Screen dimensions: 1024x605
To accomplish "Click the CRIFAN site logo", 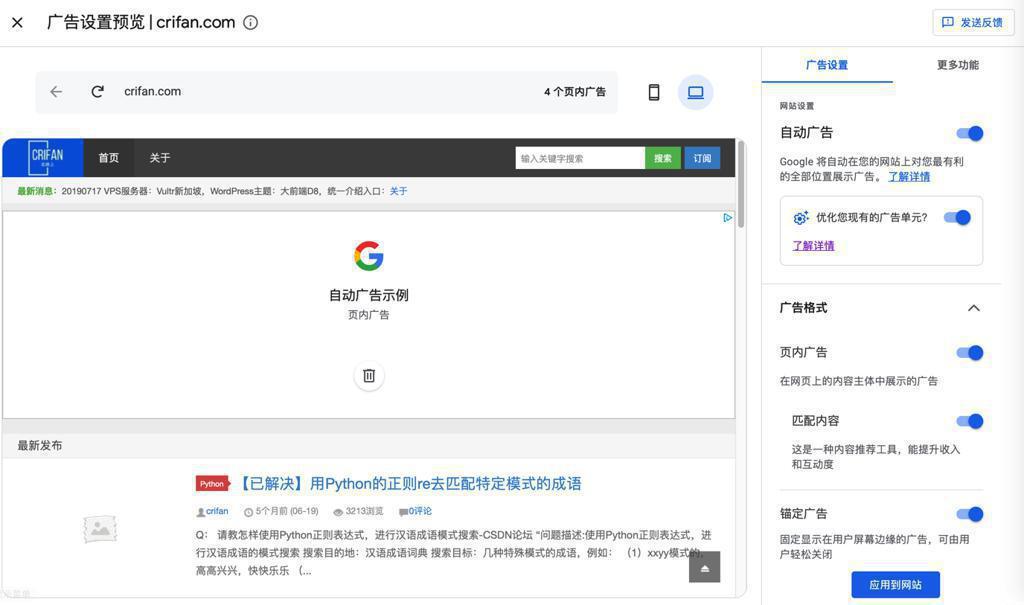I will pos(43,157).
